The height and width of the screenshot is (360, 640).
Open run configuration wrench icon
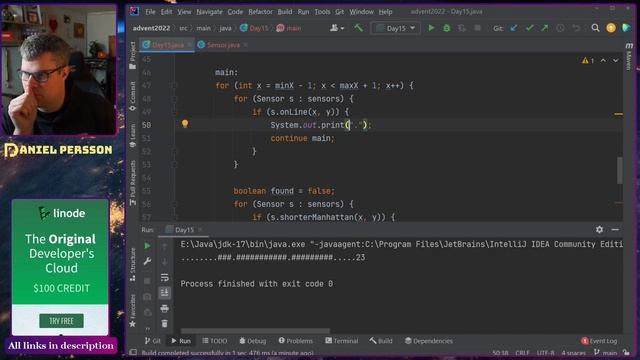147,261
